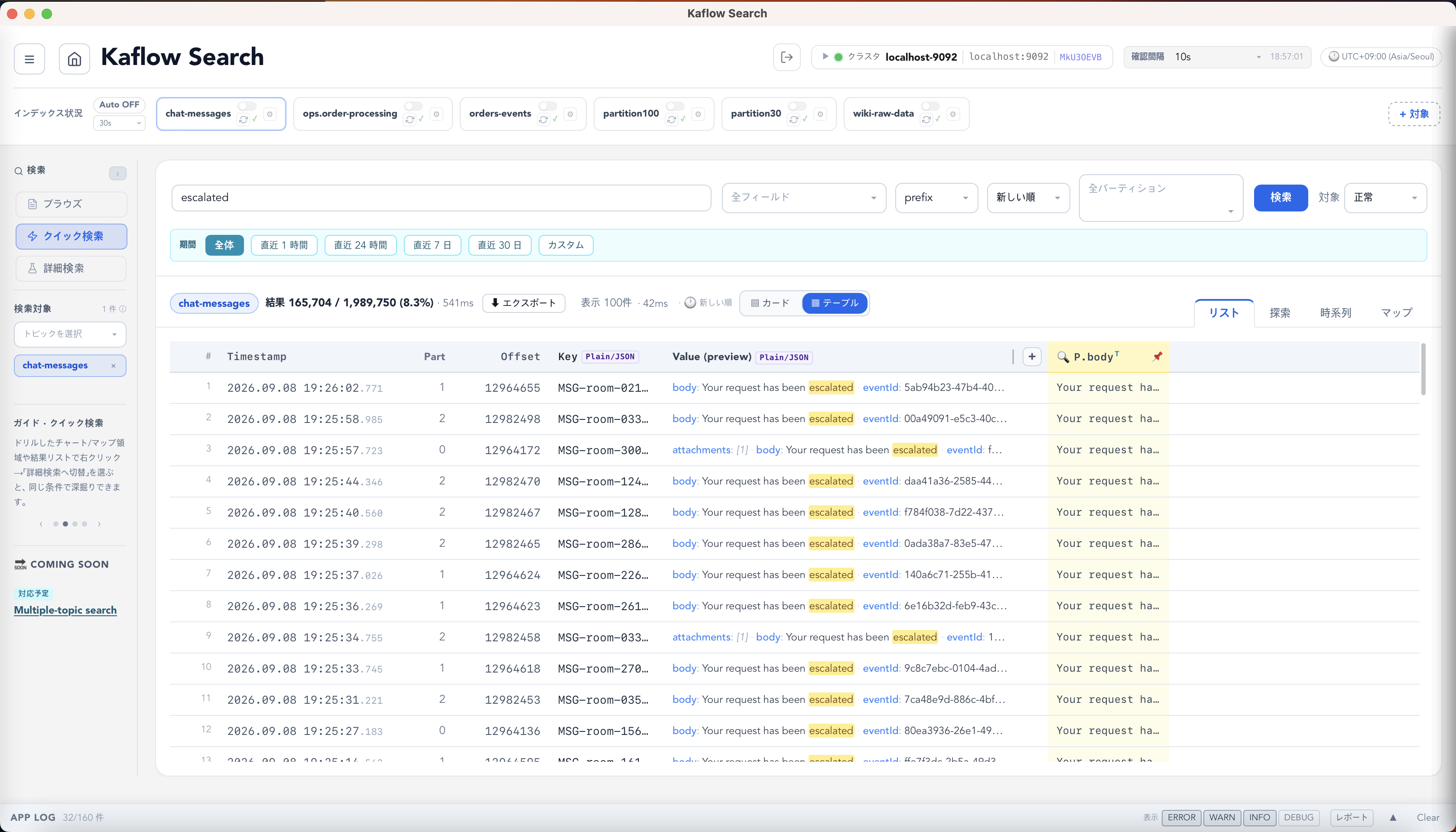Open ops.order-processing settings gear
The width and height of the screenshot is (1456, 832).
(x=436, y=114)
